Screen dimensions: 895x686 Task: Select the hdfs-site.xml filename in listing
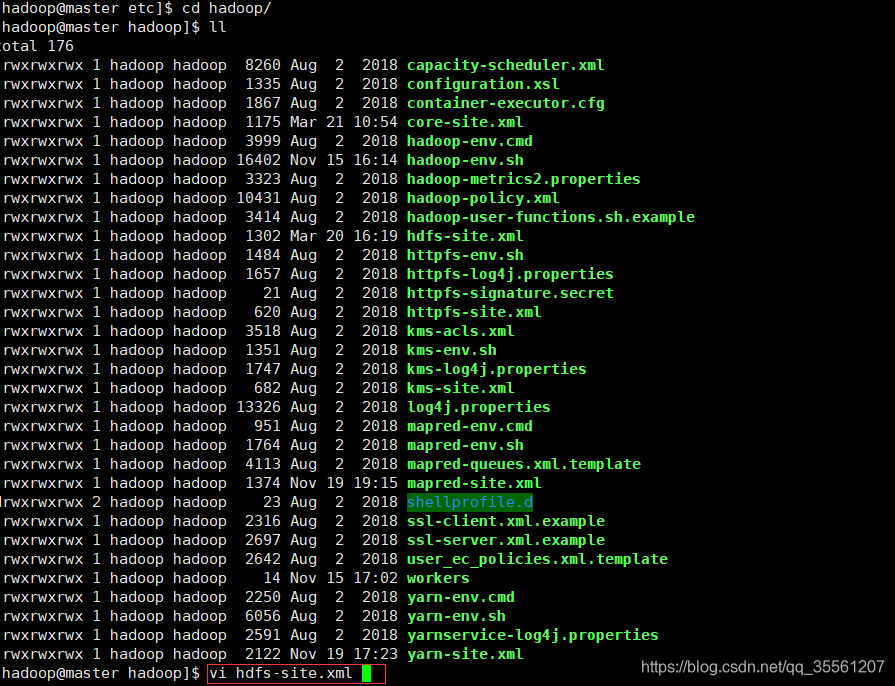465,236
